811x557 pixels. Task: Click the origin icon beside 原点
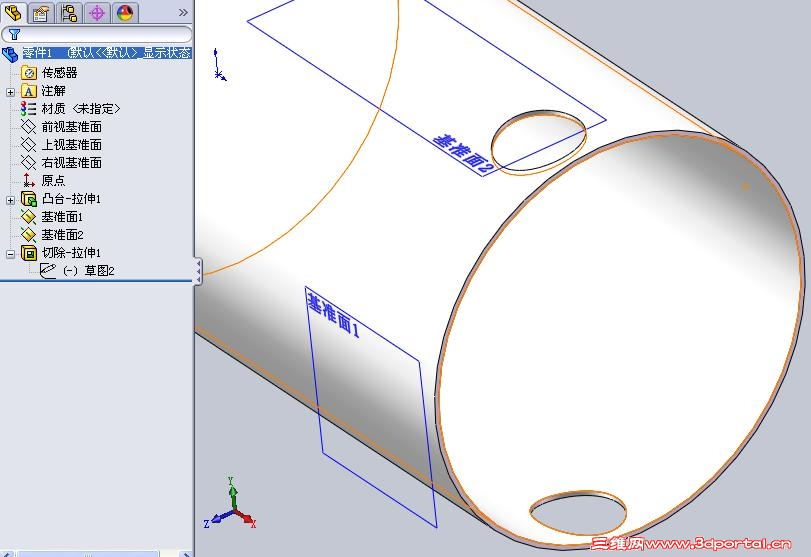[x=29, y=180]
